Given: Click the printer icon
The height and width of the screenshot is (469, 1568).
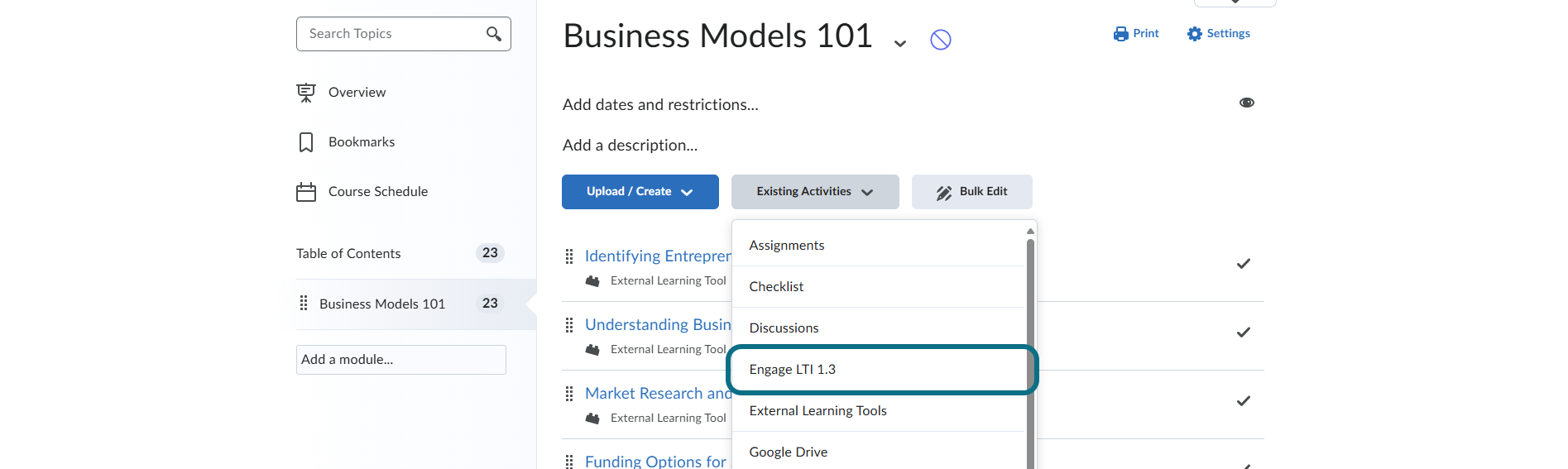Looking at the screenshot, I should pos(1121,34).
